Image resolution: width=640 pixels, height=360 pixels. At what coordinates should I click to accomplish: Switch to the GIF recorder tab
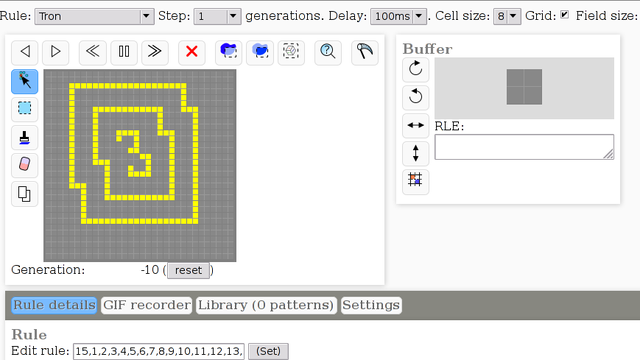click(147, 305)
